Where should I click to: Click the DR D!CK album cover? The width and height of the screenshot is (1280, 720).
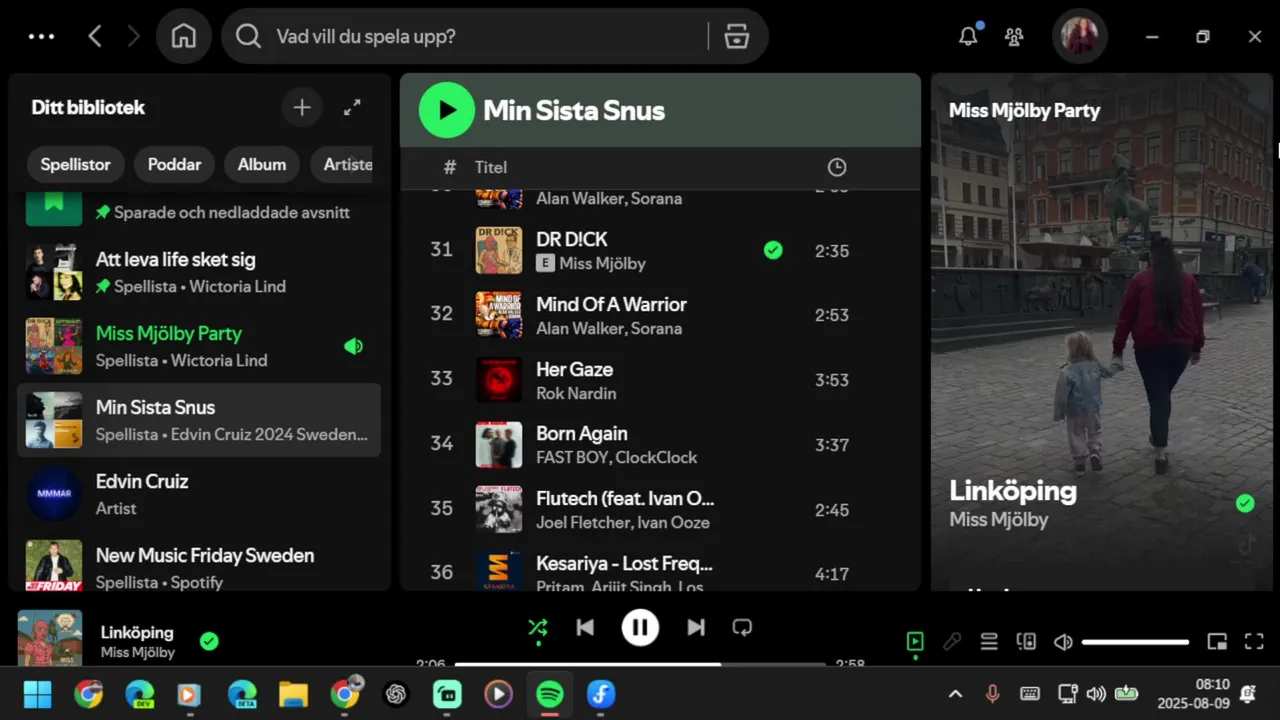[499, 250]
